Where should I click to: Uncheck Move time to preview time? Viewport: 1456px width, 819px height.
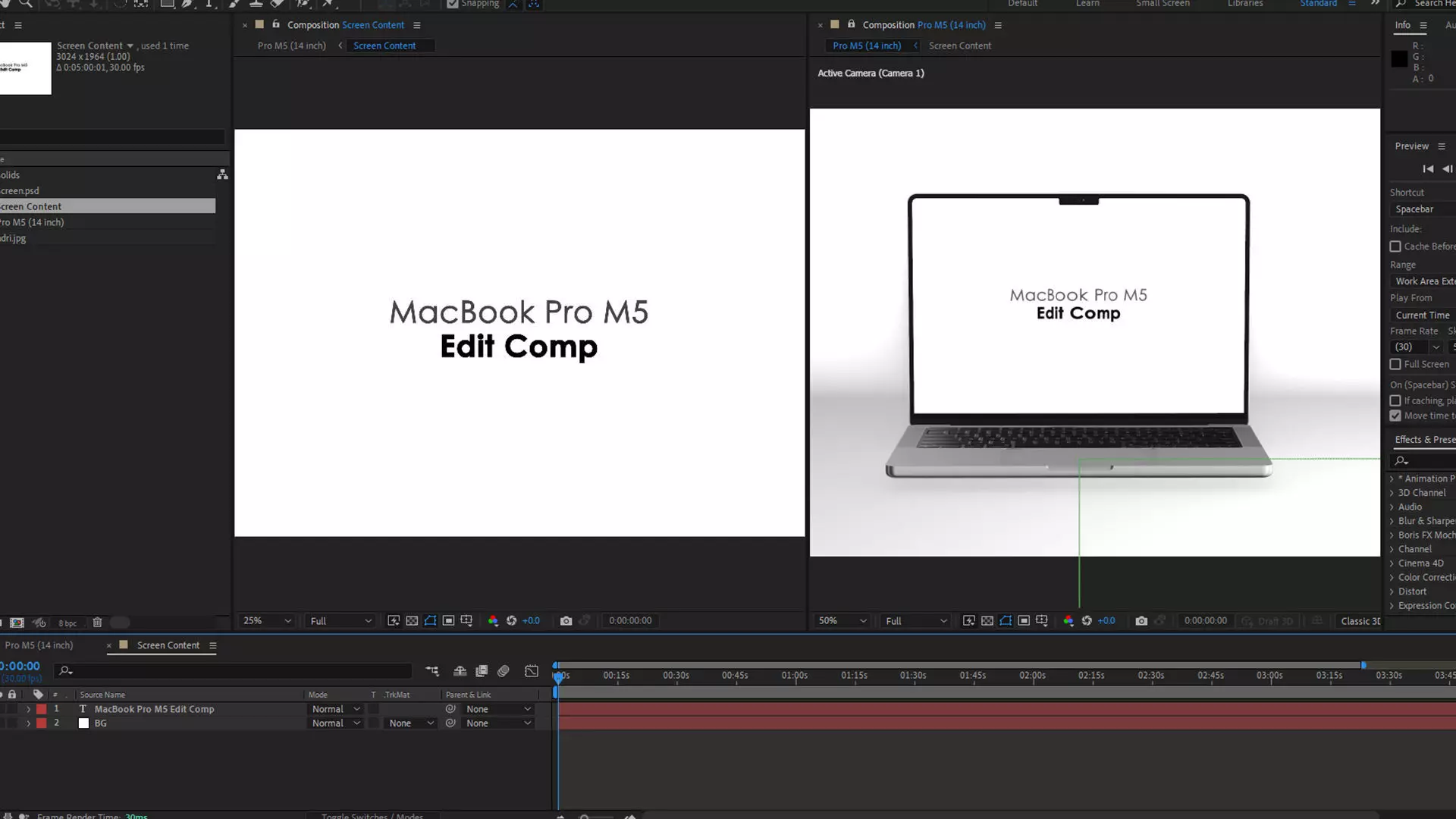(1395, 416)
